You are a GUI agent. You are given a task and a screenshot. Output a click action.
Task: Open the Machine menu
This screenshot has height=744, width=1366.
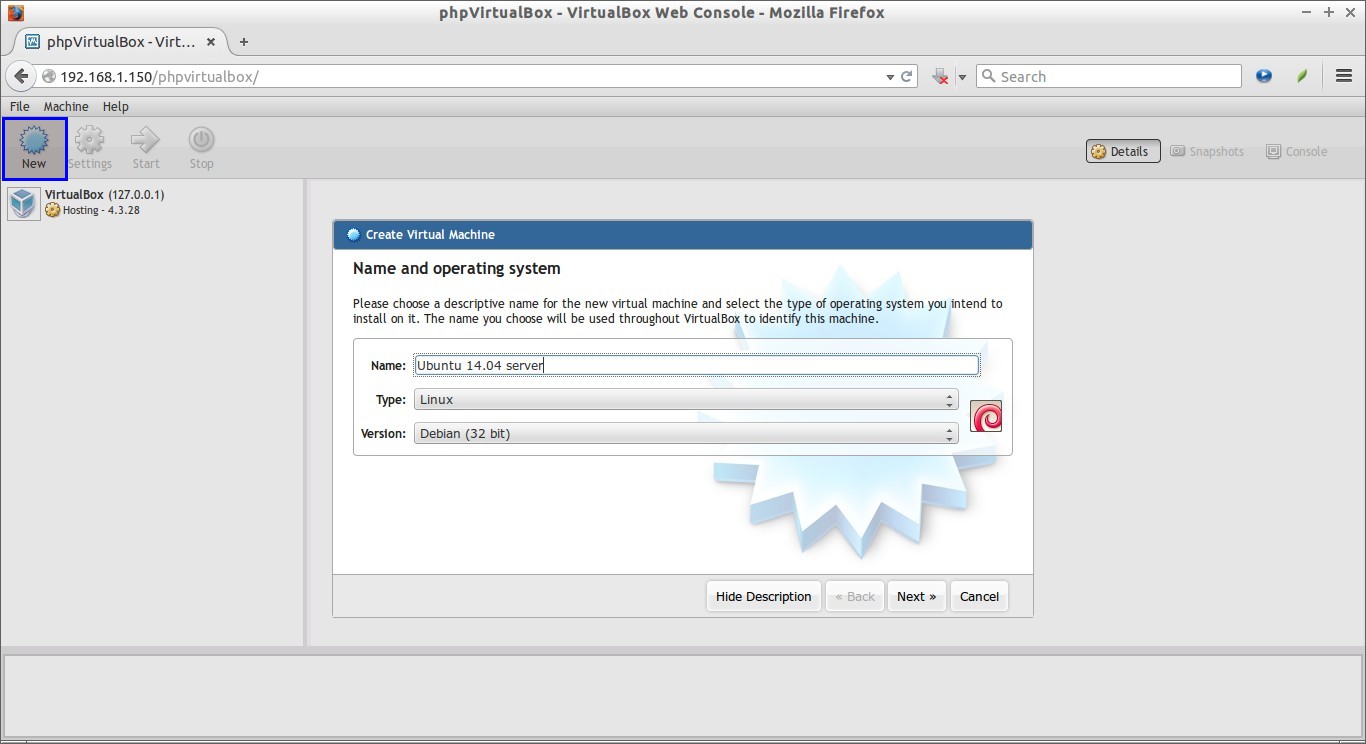[x=66, y=106]
